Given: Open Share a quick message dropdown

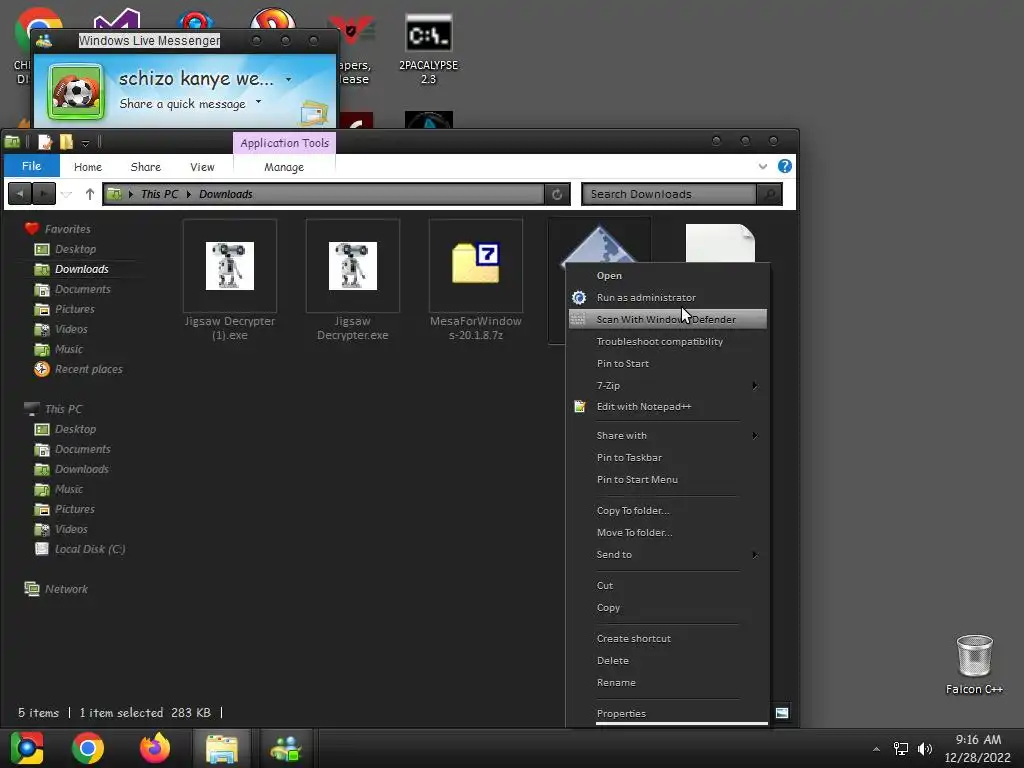Looking at the screenshot, I should 258,102.
